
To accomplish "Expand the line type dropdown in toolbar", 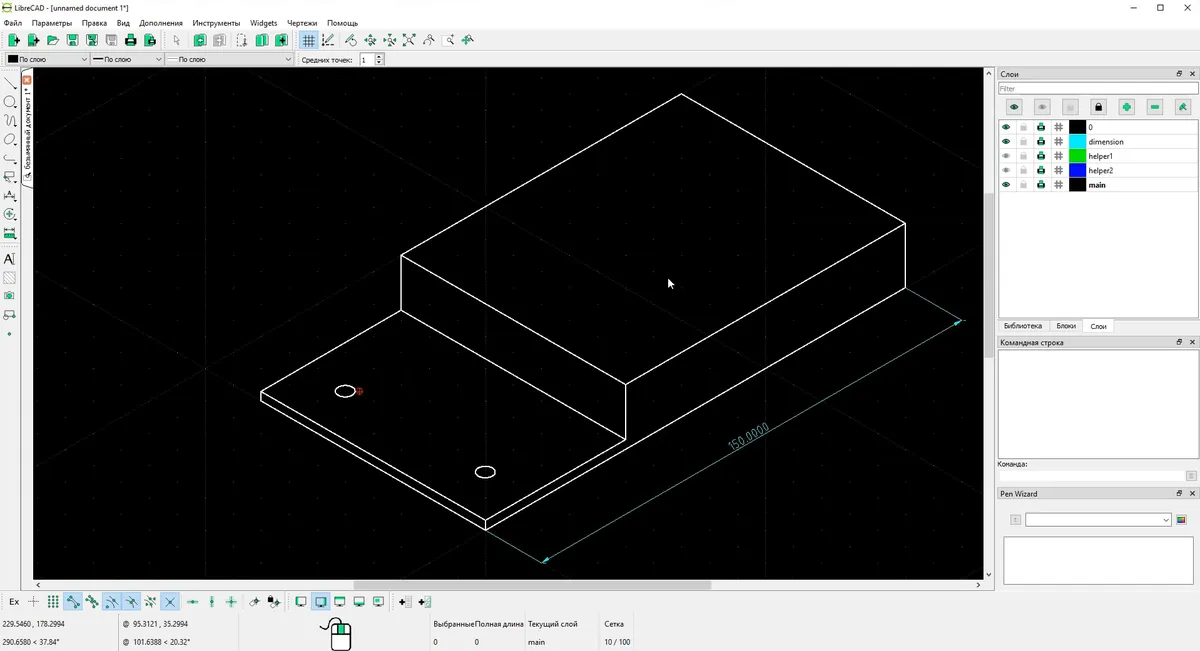I will [229, 60].
